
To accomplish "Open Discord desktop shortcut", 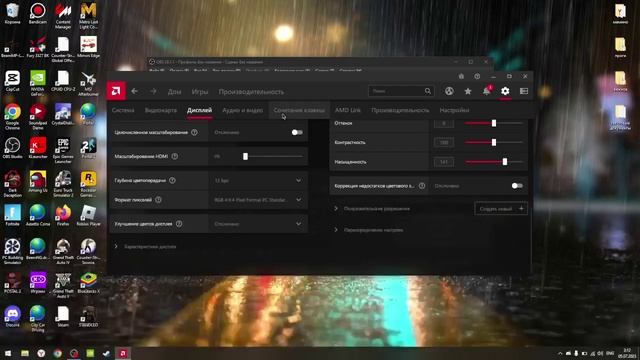I will click(13, 317).
